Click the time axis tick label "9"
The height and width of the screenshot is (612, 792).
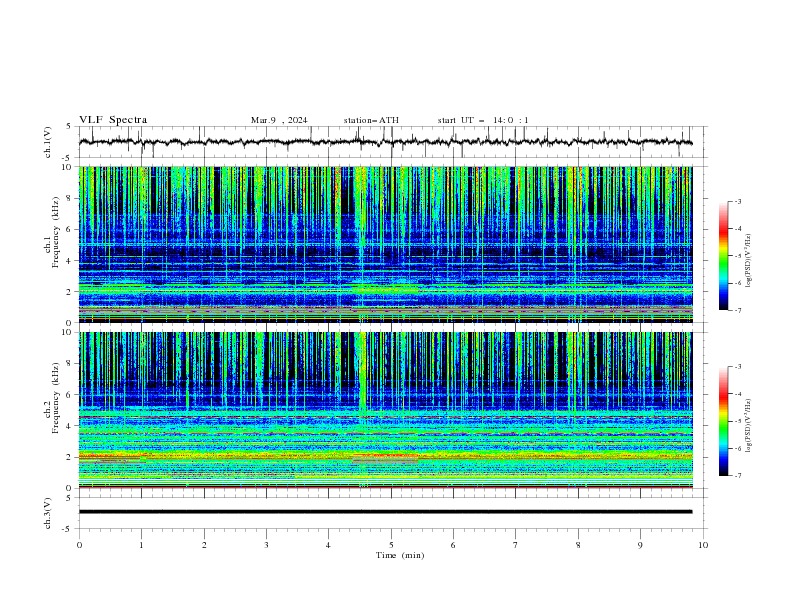click(x=640, y=545)
